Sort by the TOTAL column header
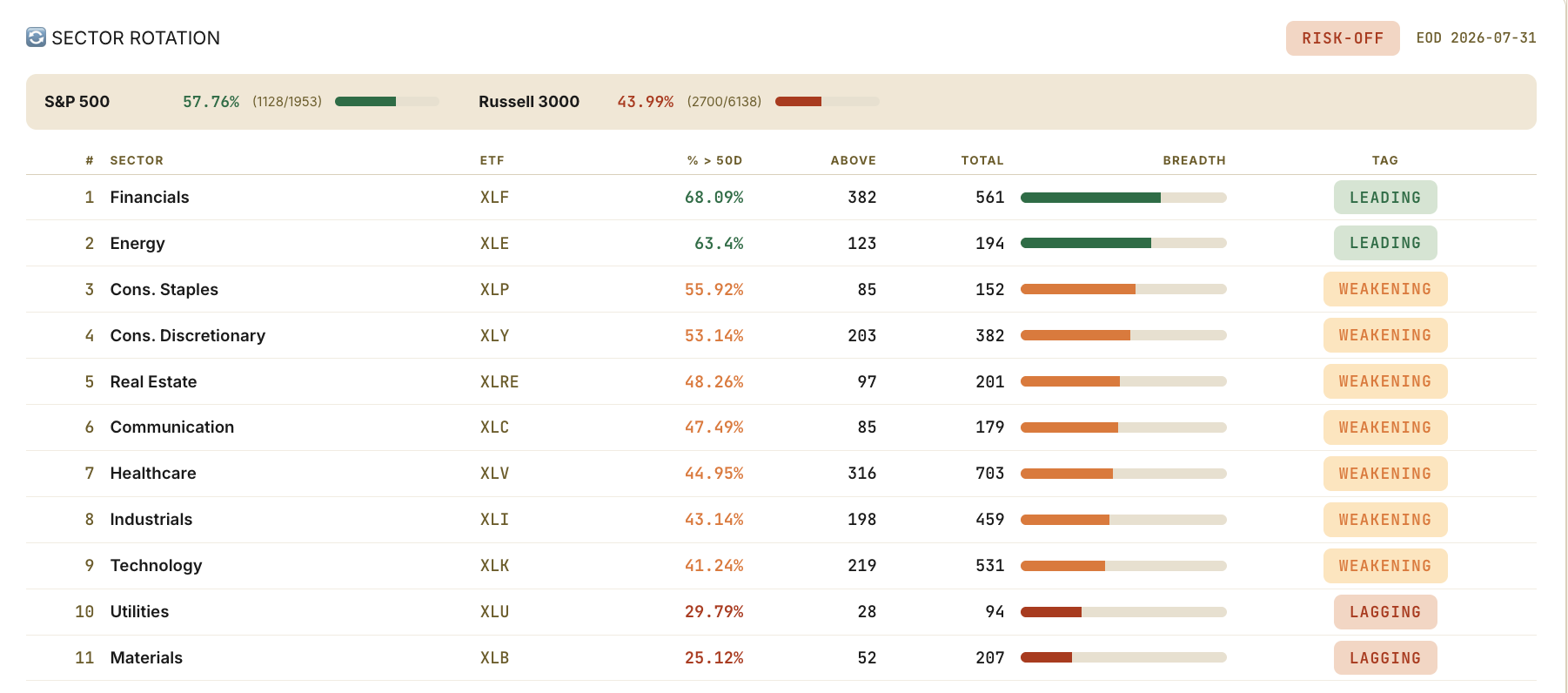This screenshot has width=1568, height=693. point(982,160)
